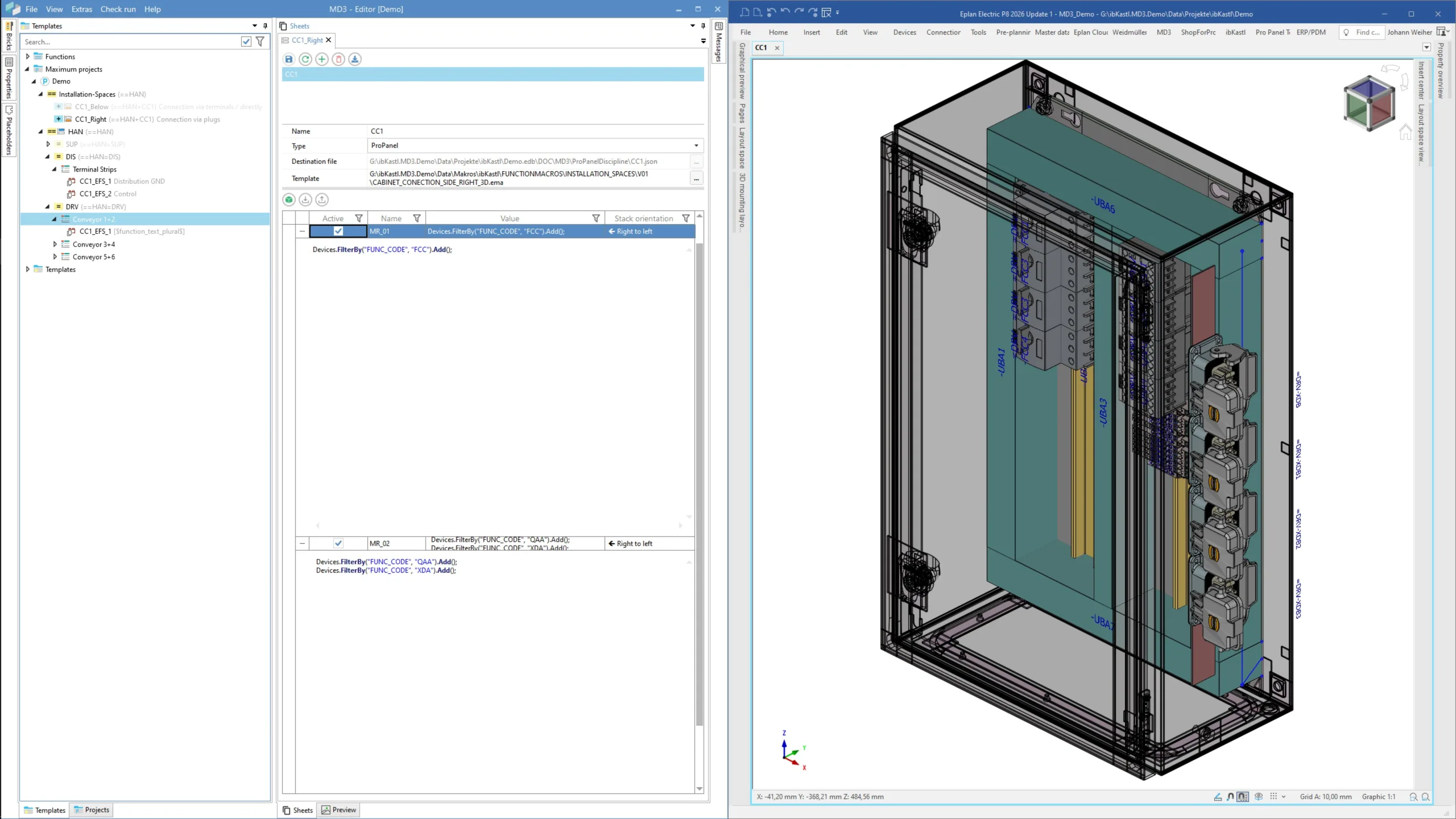
Task: Switch to the Preview tab
Action: (339, 810)
